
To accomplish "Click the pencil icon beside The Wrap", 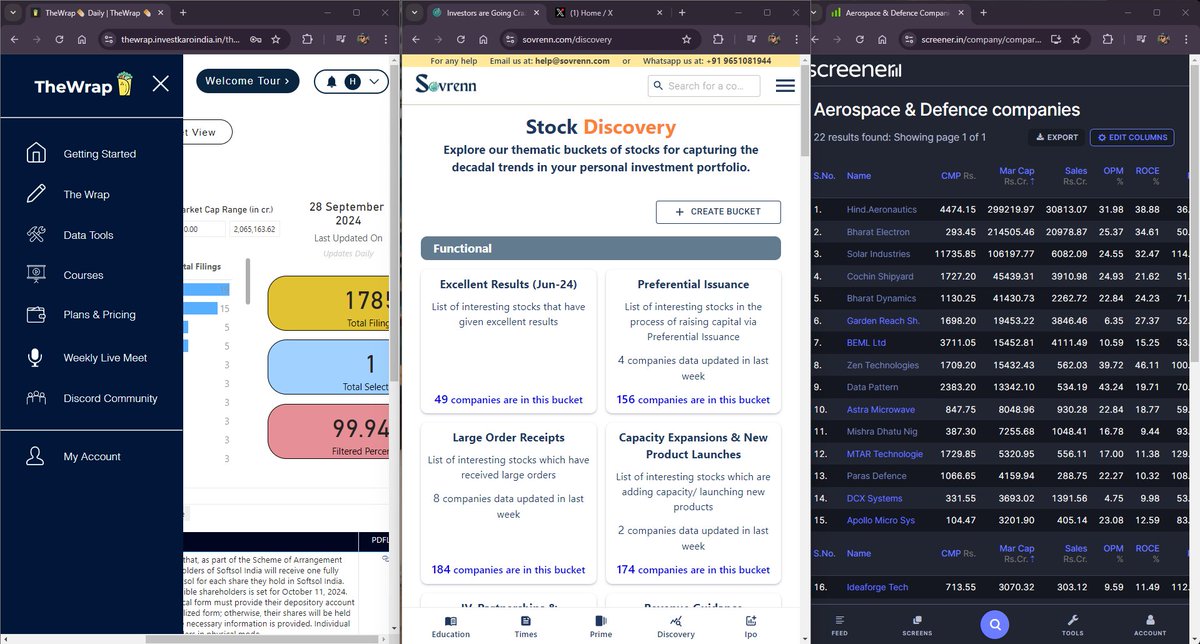I will 36,194.
